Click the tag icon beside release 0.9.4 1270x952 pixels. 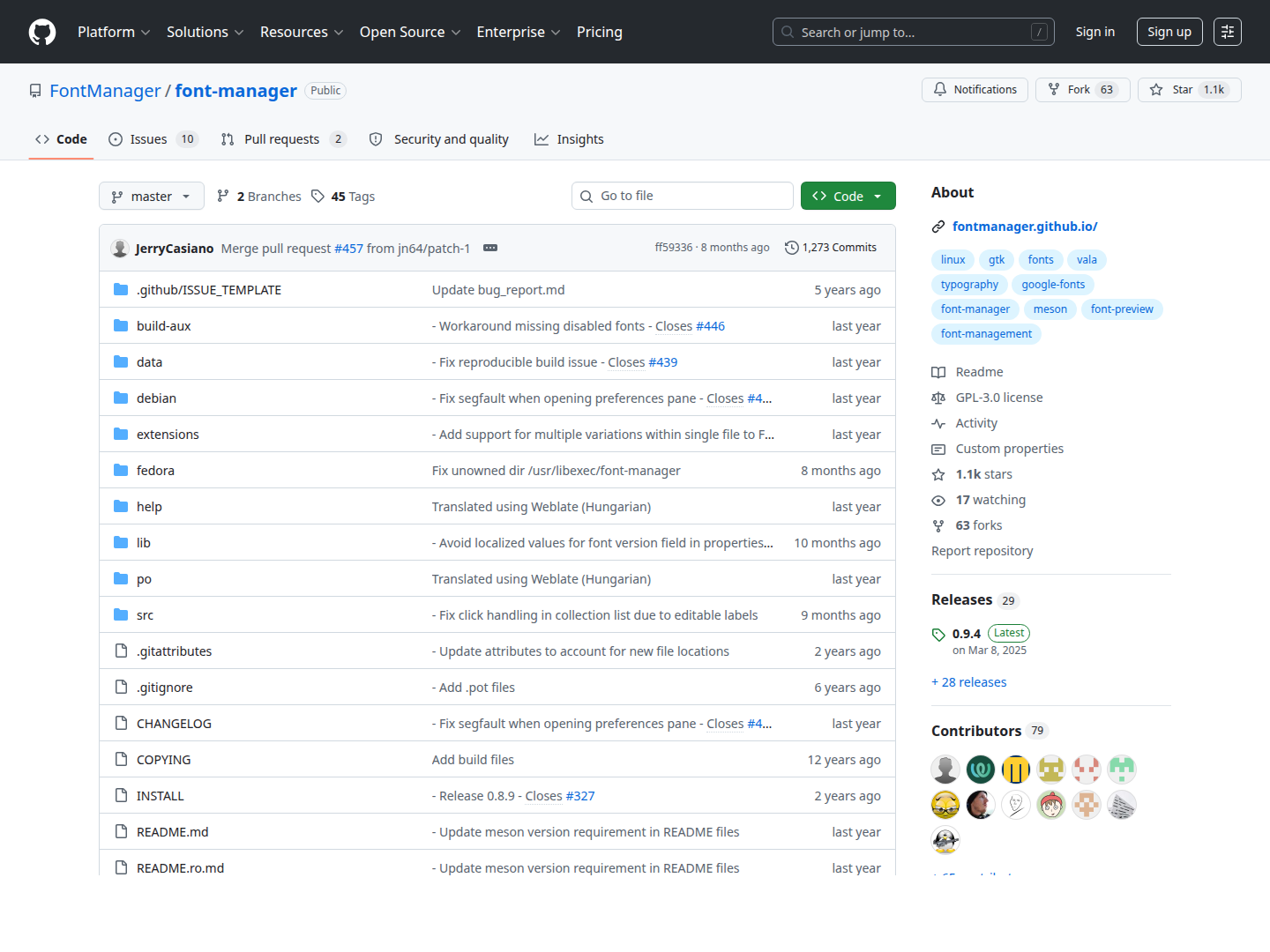point(938,635)
